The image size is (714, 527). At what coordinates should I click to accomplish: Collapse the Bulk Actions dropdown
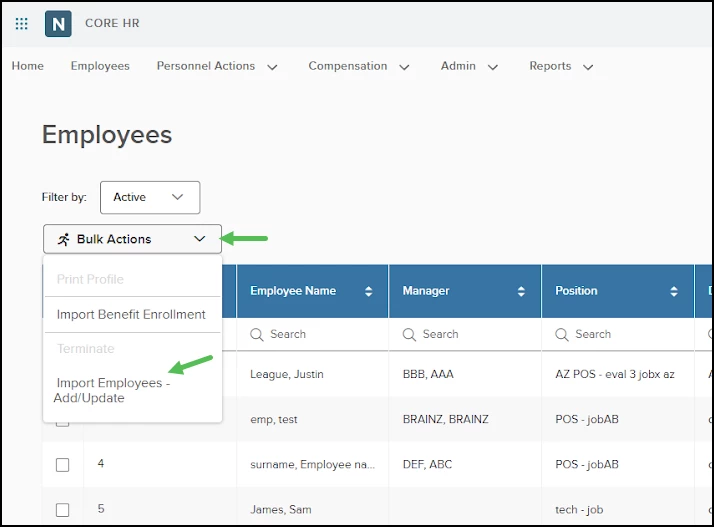click(x=133, y=239)
